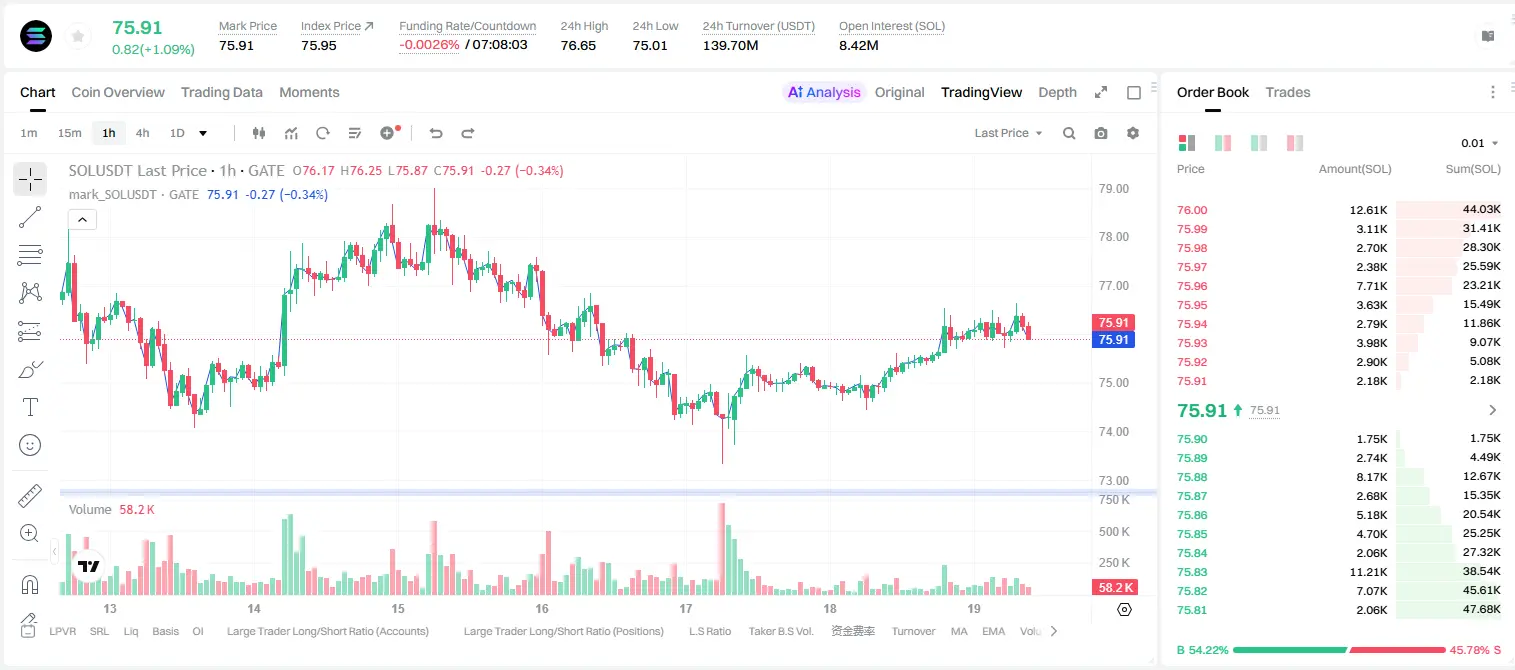Open chart settings gear icon

tap(1133, 133)
